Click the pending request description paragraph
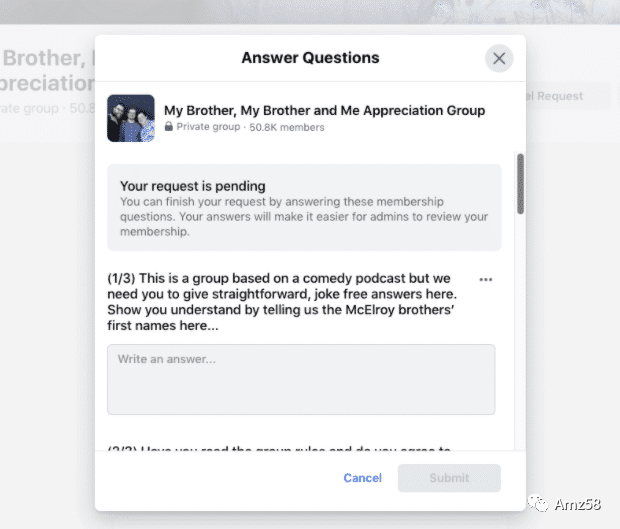Screen dimensions: 620x529 click(304, 217)
